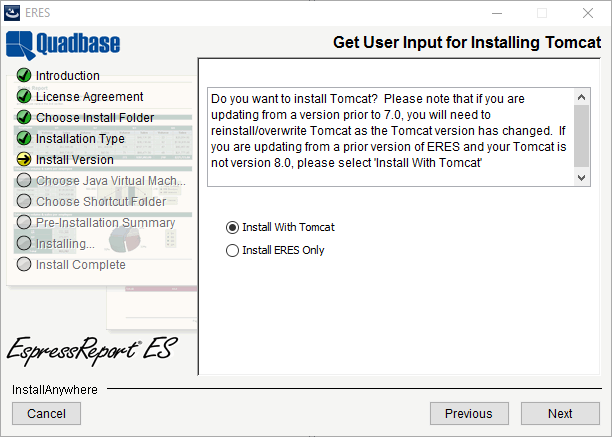Click the EspressReport ES logo
The image size is (612, 437).
[92, 351]
